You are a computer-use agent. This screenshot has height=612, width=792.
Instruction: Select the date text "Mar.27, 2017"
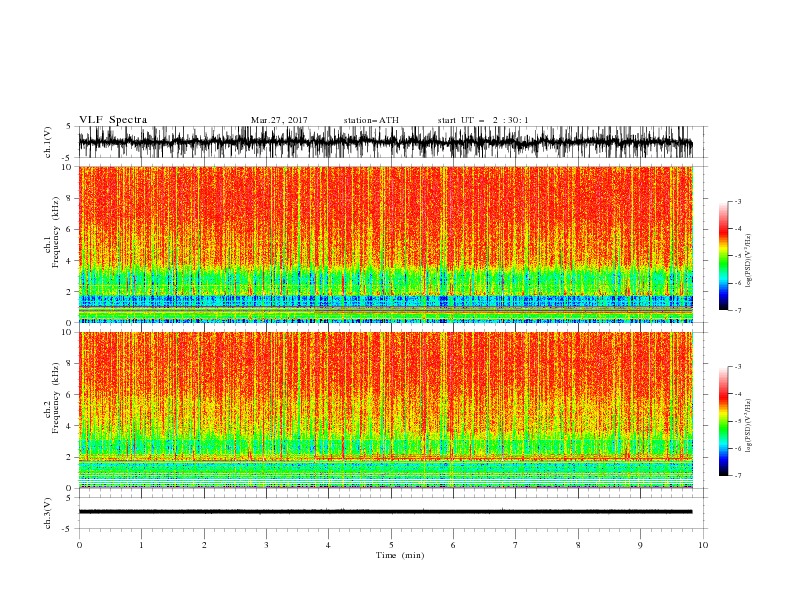[279, 120]
